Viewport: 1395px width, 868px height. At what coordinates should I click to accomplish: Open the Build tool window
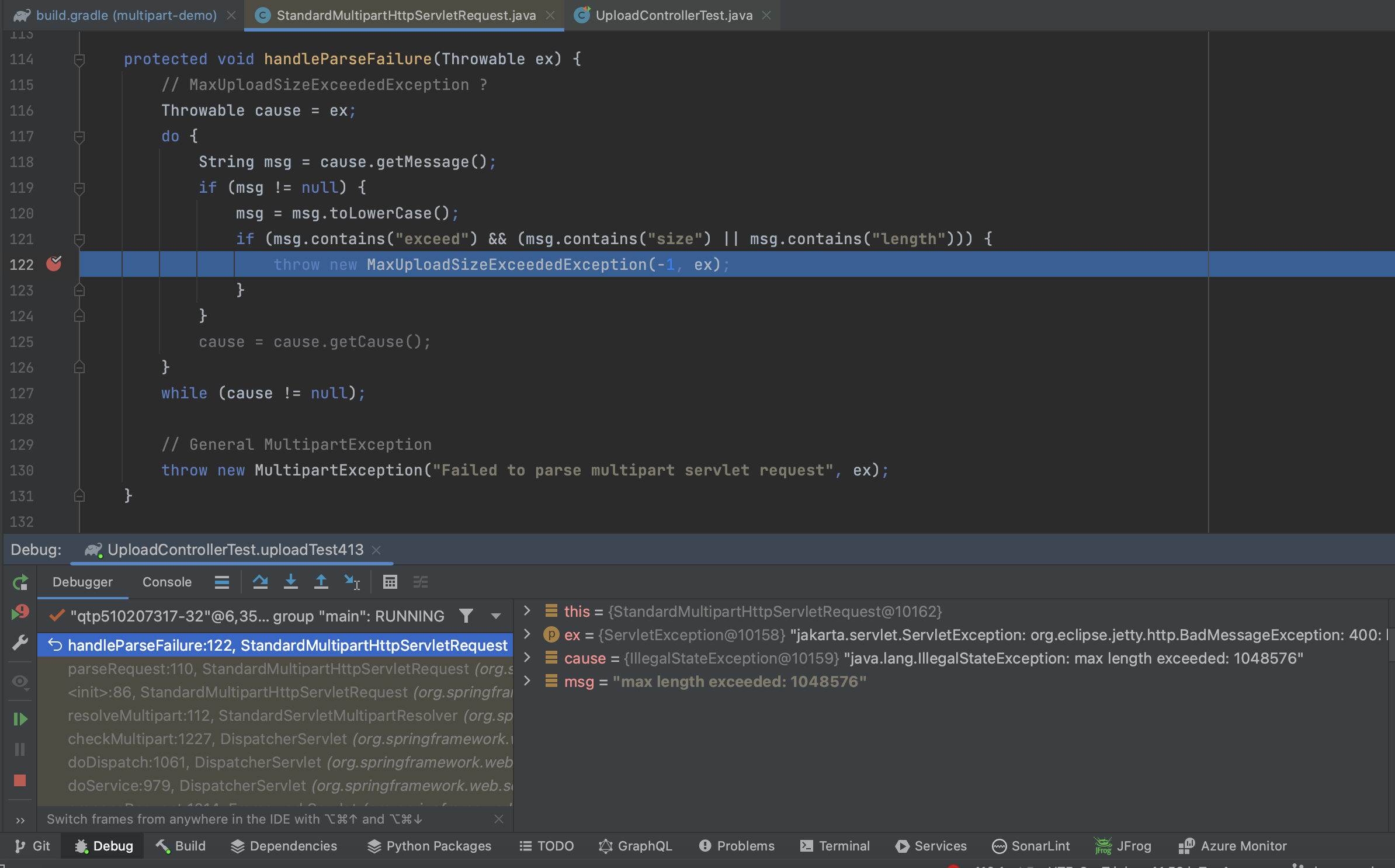point(180,846)
